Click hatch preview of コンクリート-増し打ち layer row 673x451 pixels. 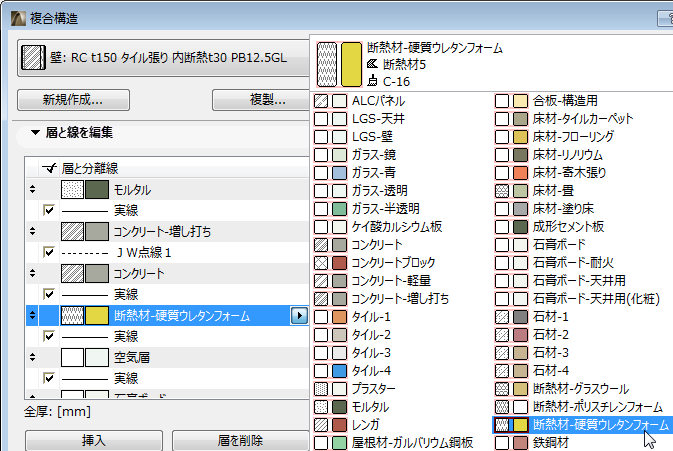click(x=72, y=232)
